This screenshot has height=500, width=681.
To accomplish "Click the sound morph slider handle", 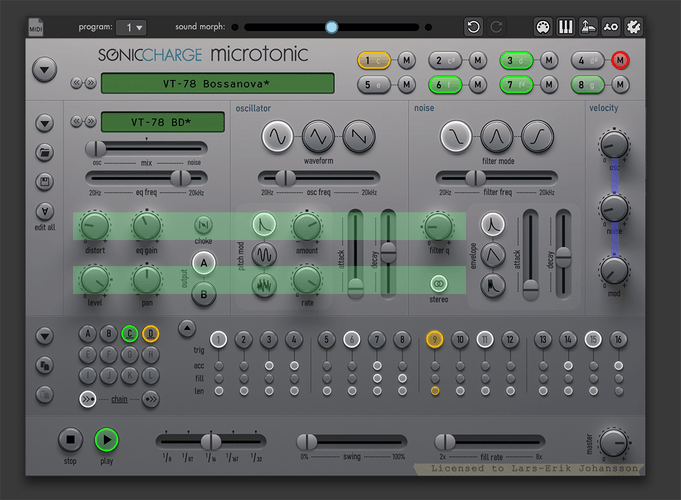I will click(331, 27).
